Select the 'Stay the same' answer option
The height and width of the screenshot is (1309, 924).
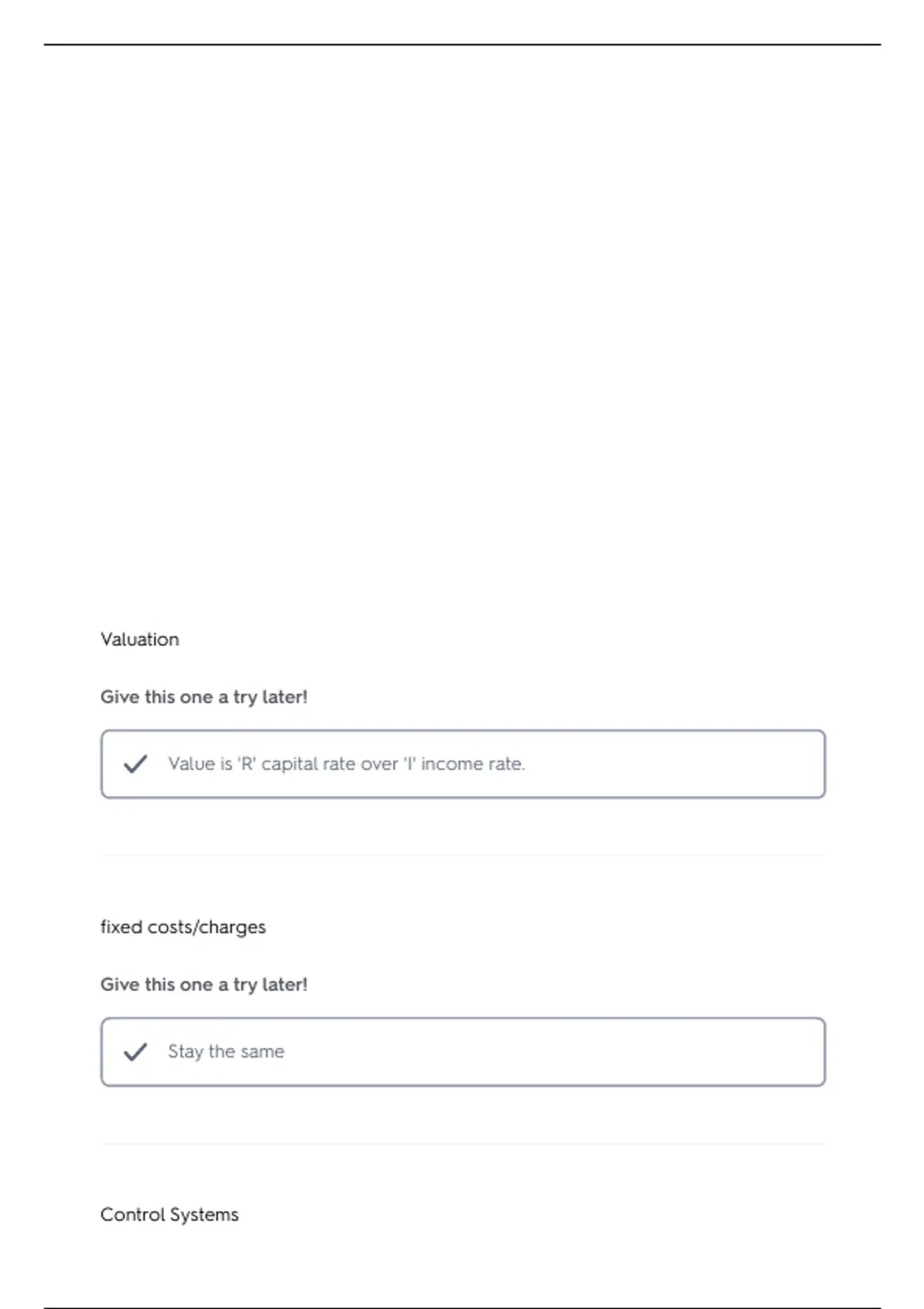pos(463,1052)
